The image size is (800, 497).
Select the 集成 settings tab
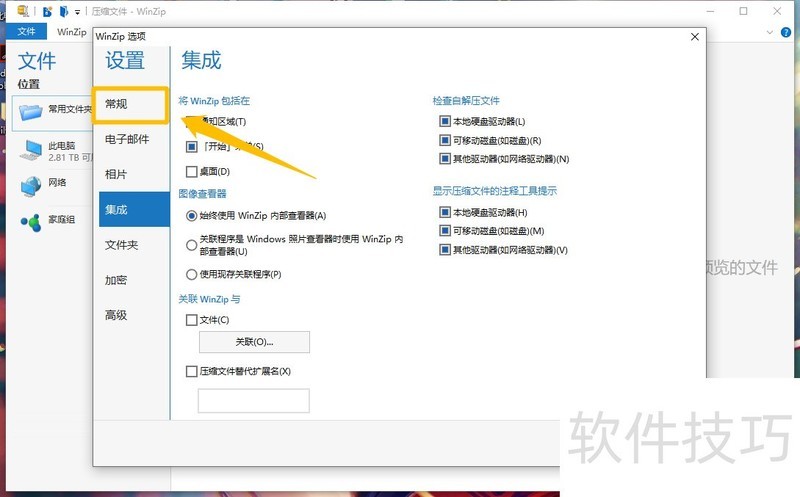tap(134, 209)
